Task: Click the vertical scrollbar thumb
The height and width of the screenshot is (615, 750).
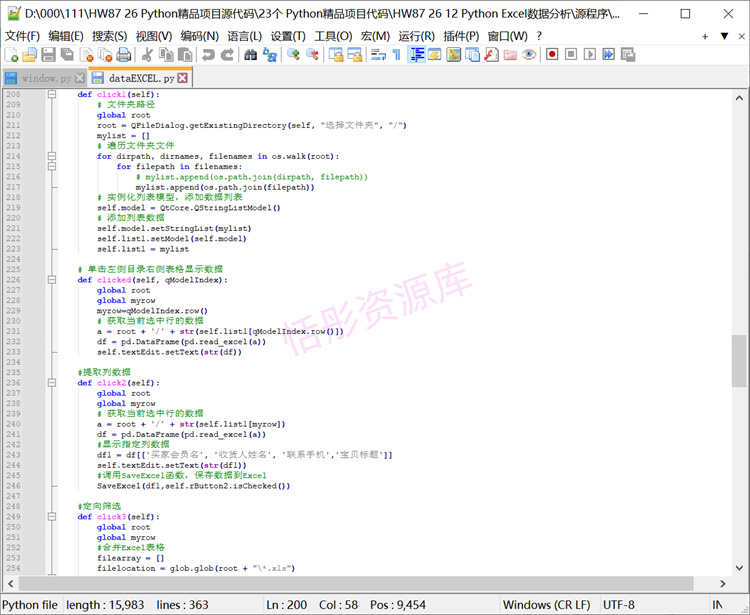Action: [739, 361]
